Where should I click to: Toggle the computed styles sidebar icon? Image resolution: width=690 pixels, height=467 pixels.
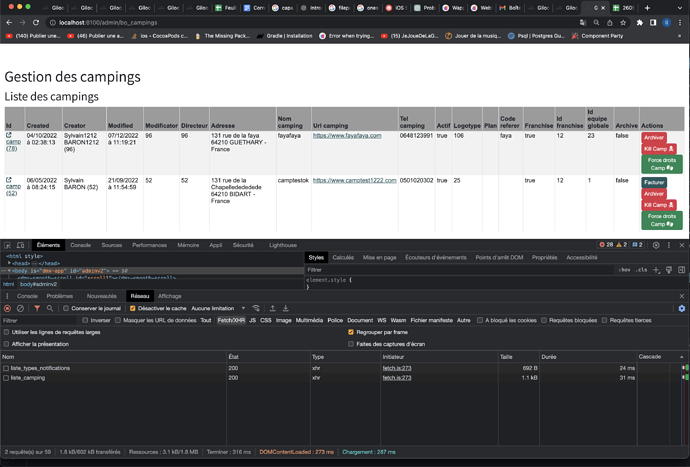(x=682, y=270)
